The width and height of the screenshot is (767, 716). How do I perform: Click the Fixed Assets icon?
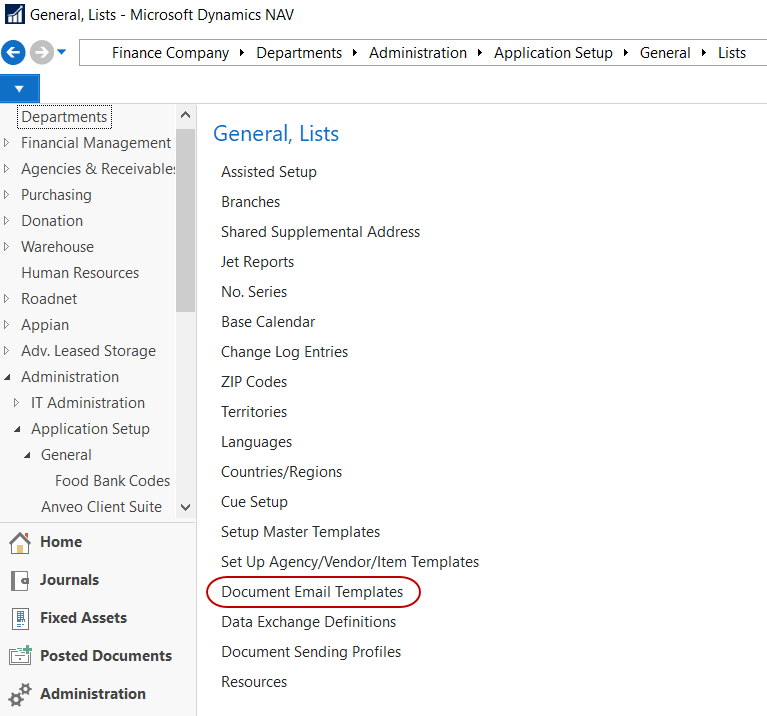tap(19, 618)
